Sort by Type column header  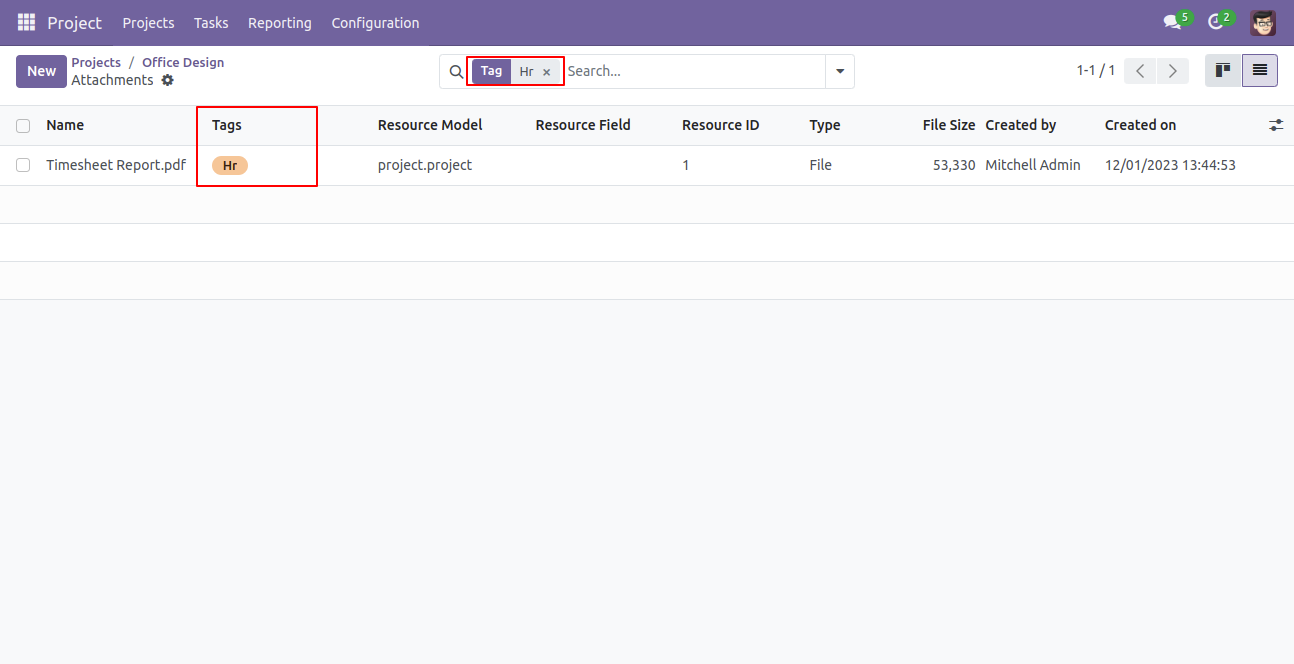[825, 125]
